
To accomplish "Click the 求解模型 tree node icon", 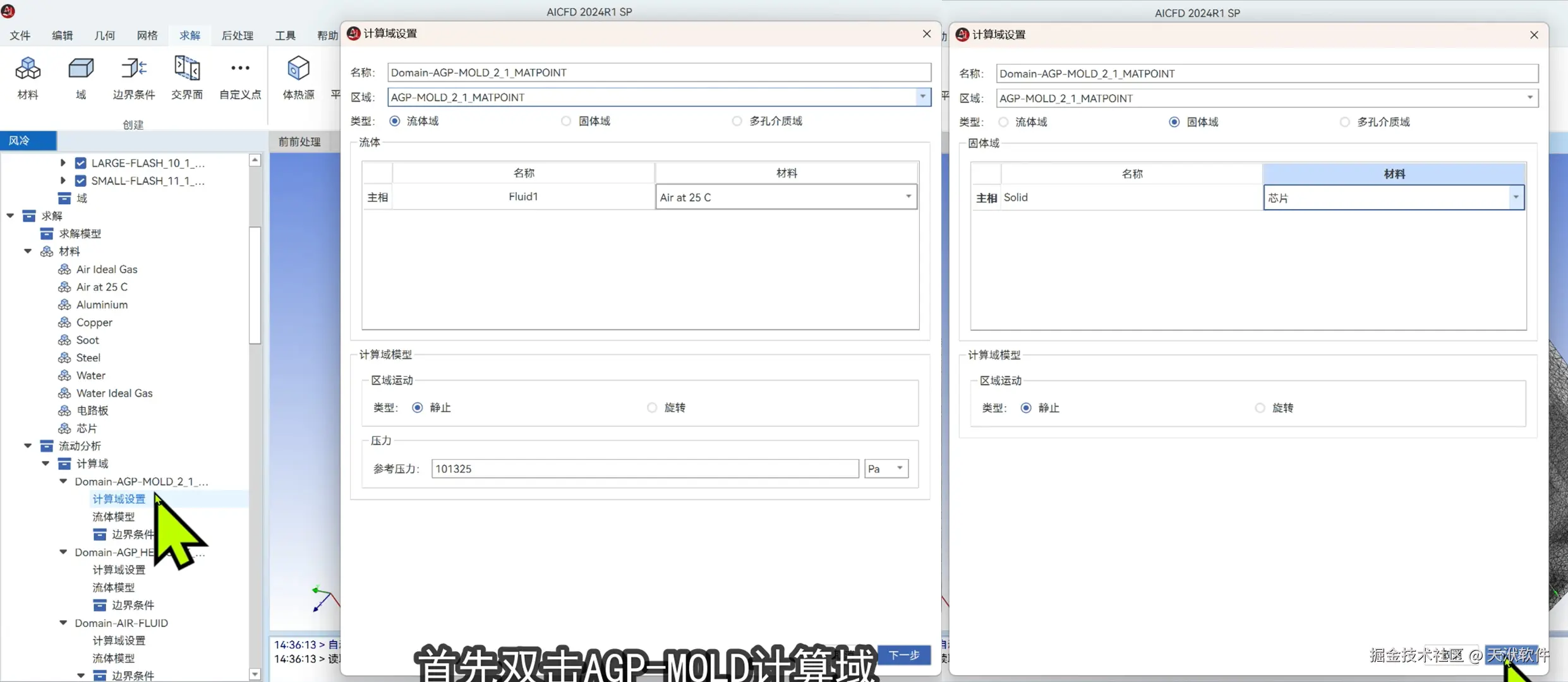I will click(x=47, y=234).
